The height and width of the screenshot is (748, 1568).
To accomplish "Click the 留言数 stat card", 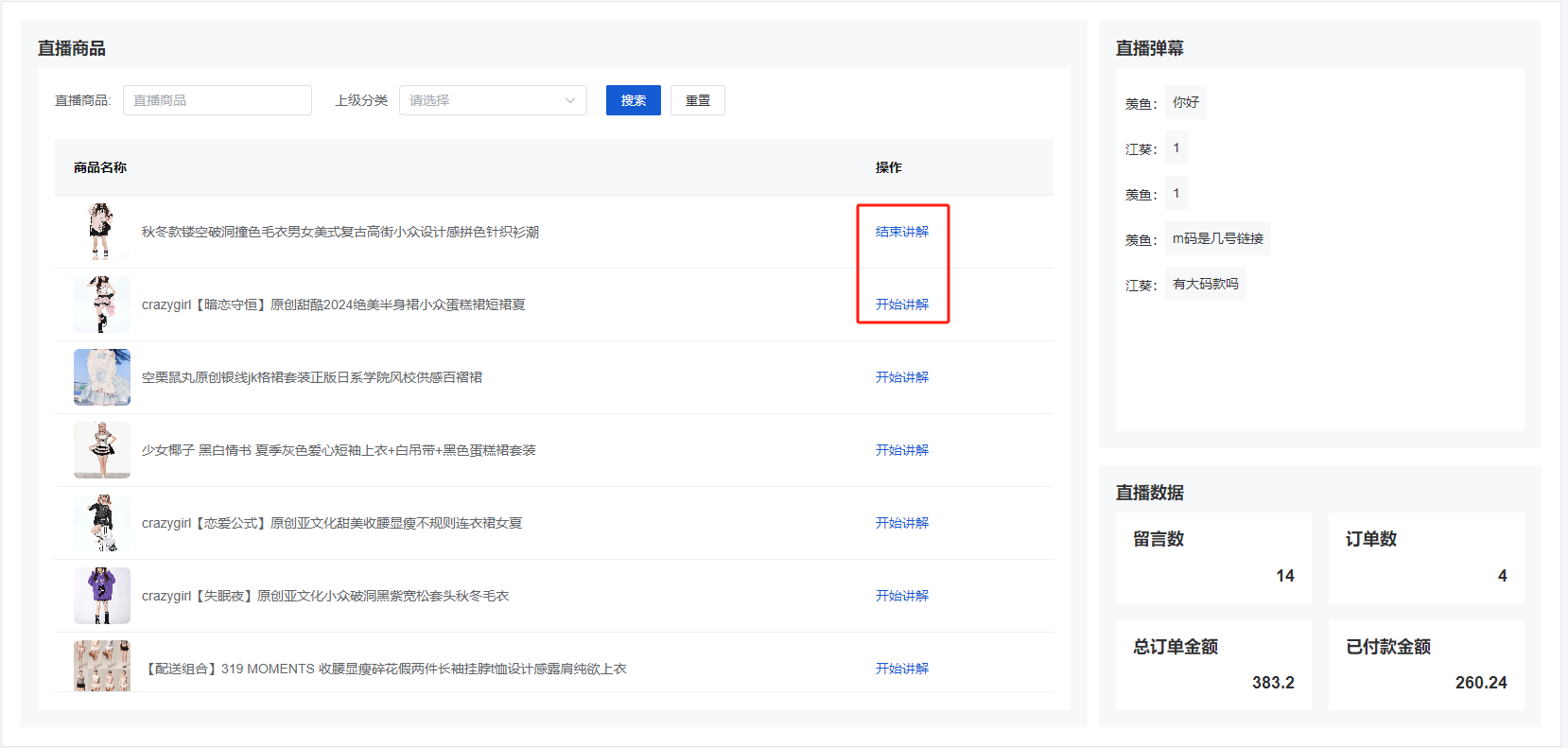I will pyautogui.click(x=1213, y=558).
